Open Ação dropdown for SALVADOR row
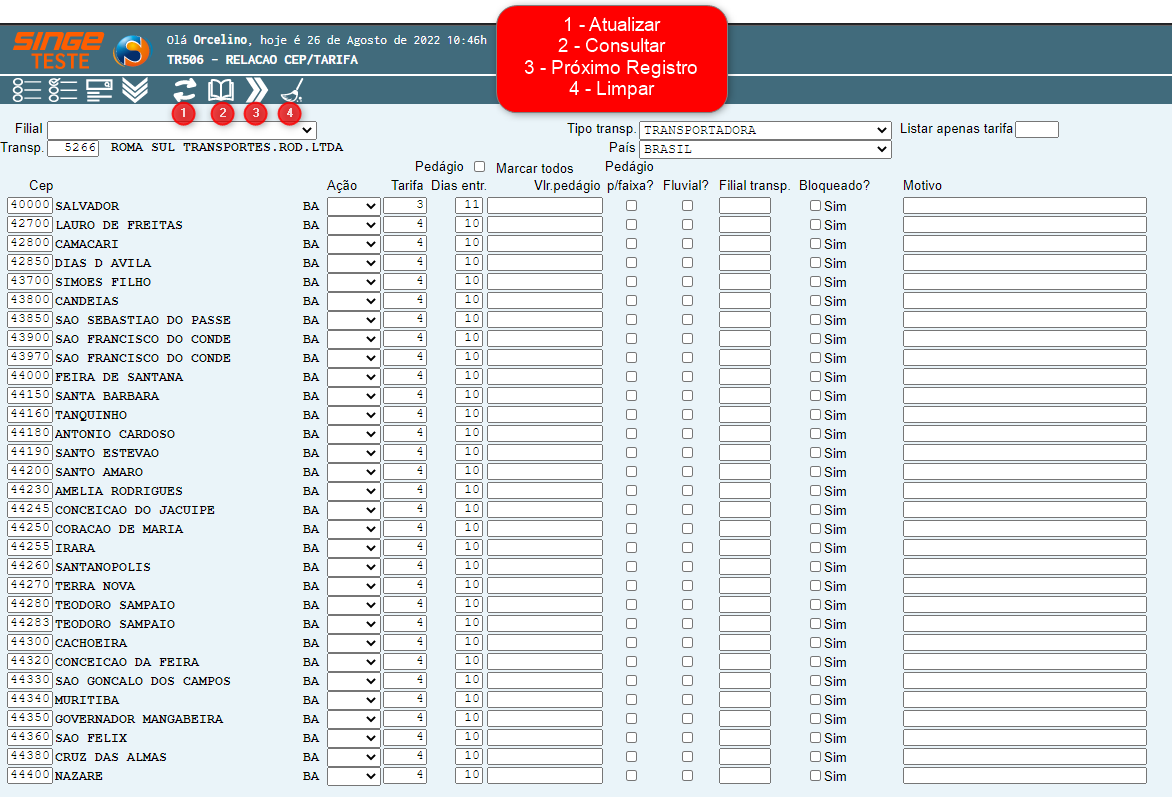Image resolution: width=1172 pixels, height=797 pixels. 354,206
